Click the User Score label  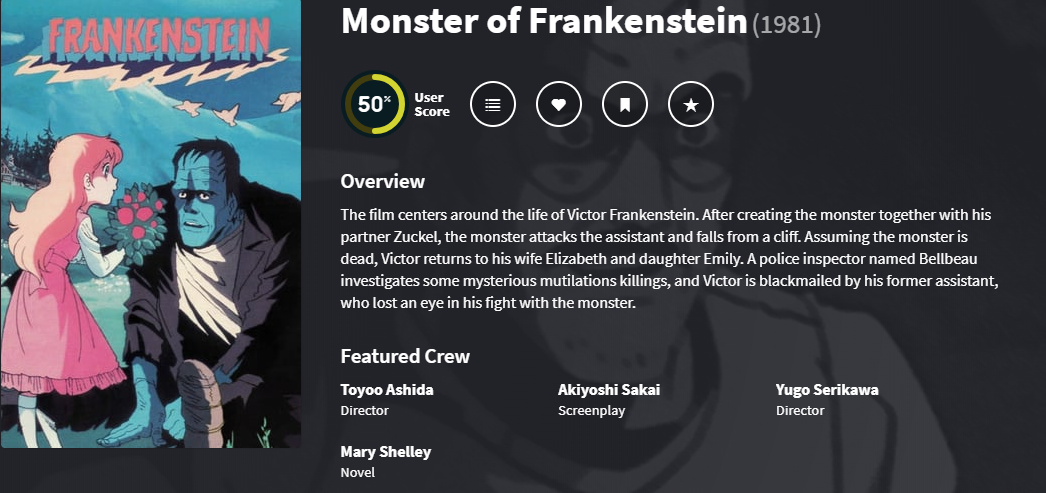tap(432, 105)
